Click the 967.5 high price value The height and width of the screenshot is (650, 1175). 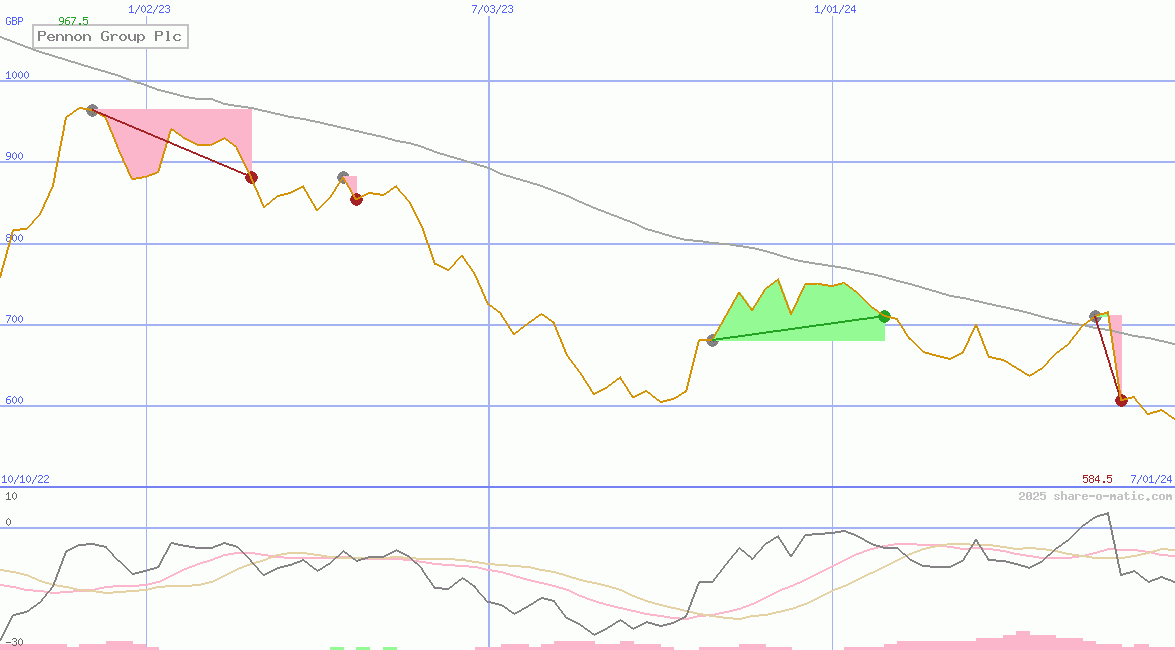click(x=73, y=21)
